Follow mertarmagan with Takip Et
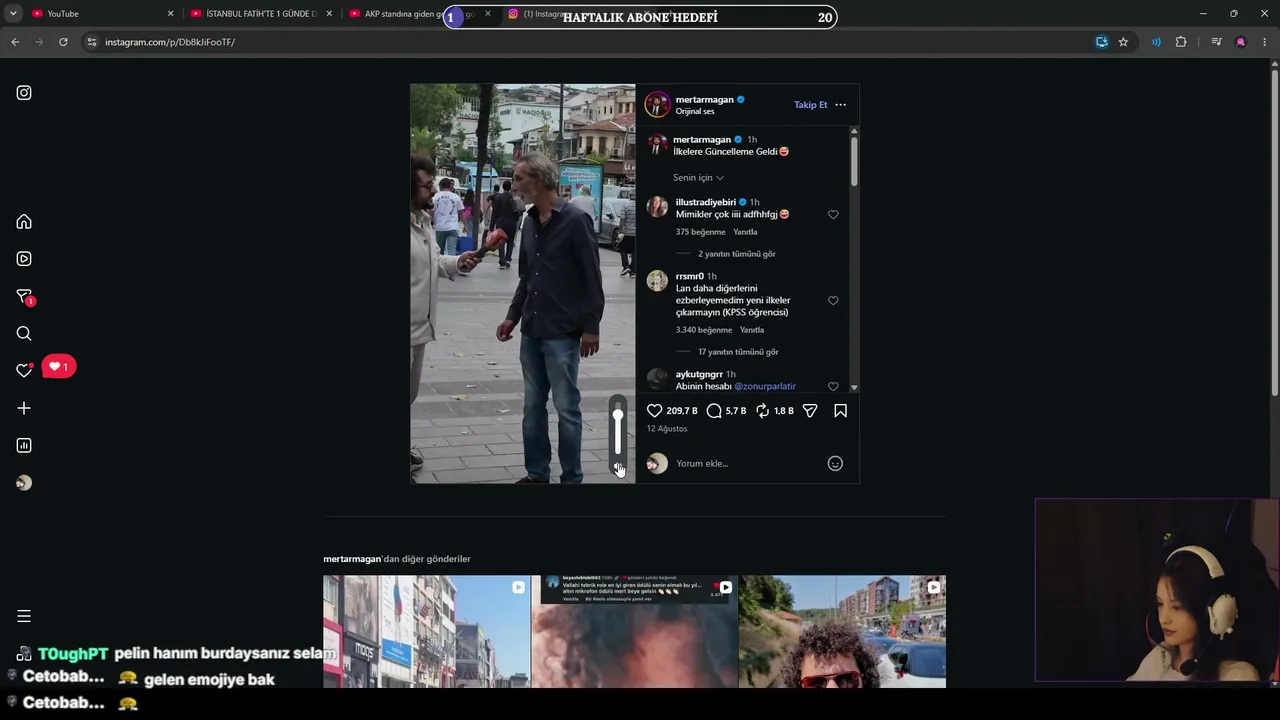The image size is (1280, 720). click(x=811, y=105)
